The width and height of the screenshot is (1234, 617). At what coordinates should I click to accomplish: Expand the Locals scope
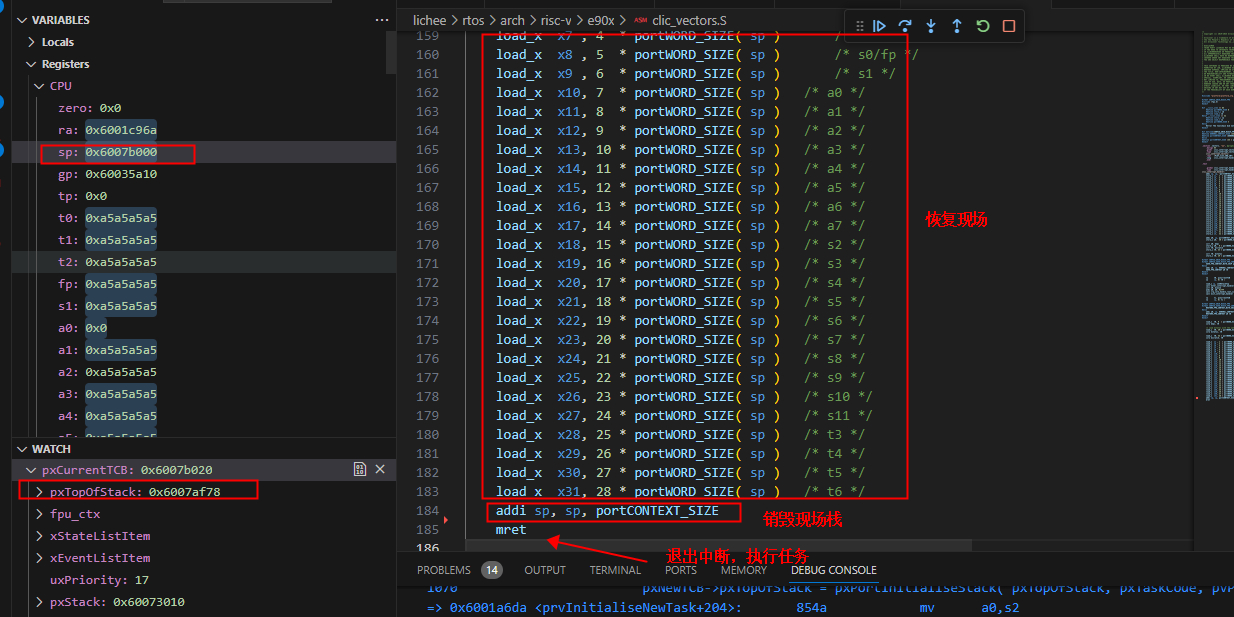tap(32, 42)
